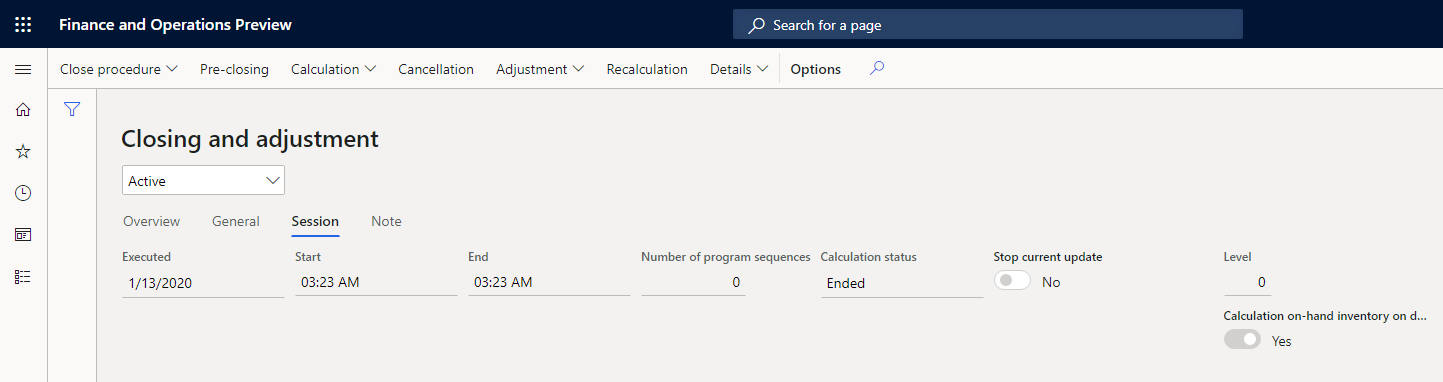Expand the Adjustment menu
Viewport: 1443px width, 382px height.
(540, 69)
